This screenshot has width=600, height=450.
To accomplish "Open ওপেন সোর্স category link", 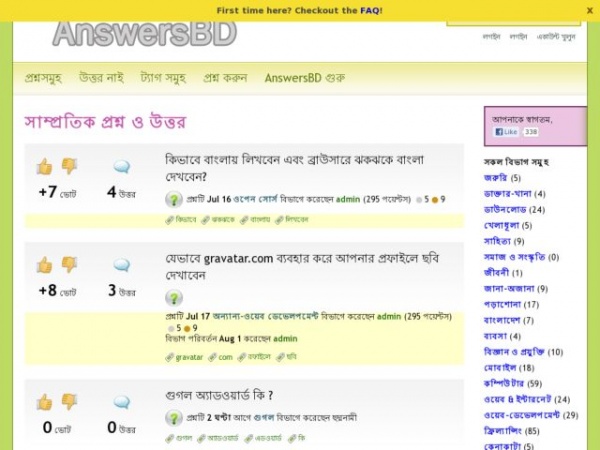I will (x=255, y=199).
